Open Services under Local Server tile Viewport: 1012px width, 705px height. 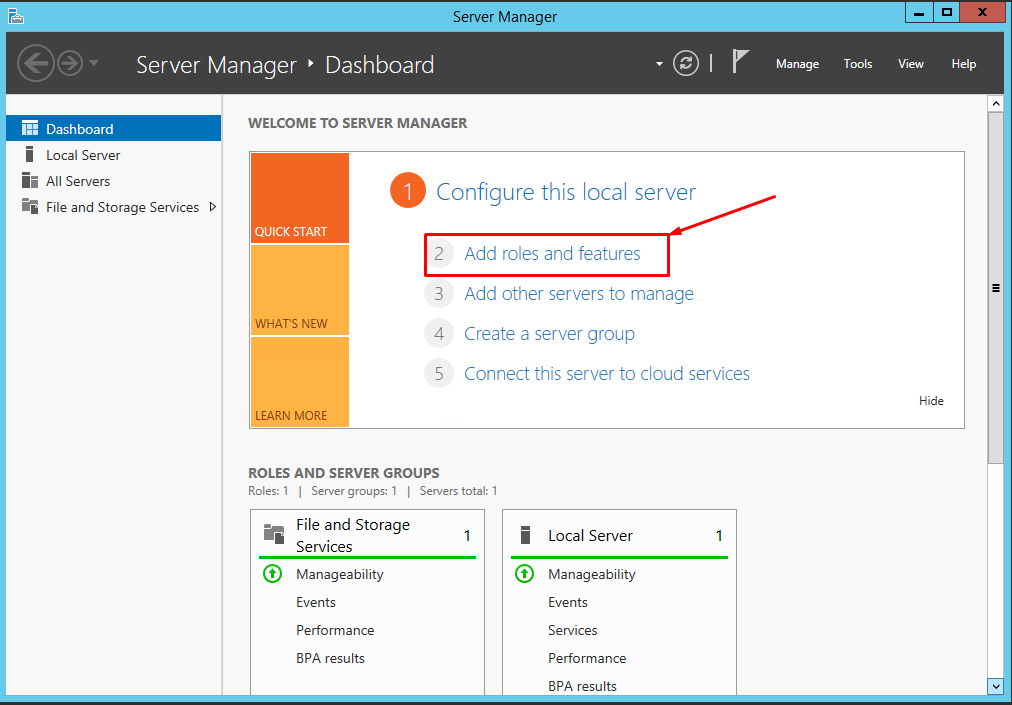pyautogui.click(x=572, y=630)
